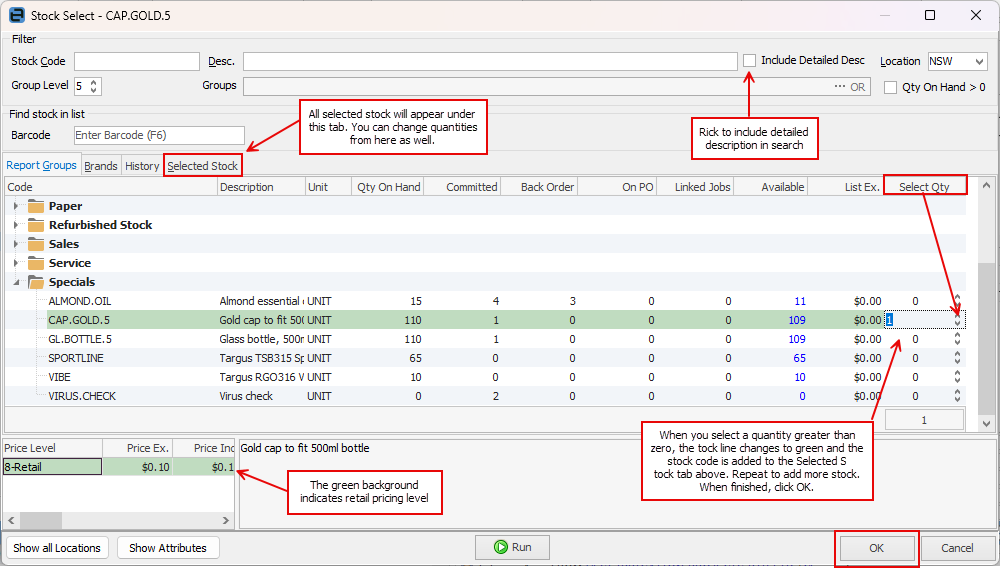Click price panel scroll-left arrow
Viewport: 1000px width, 568px height.
click(x=11, y=521)
